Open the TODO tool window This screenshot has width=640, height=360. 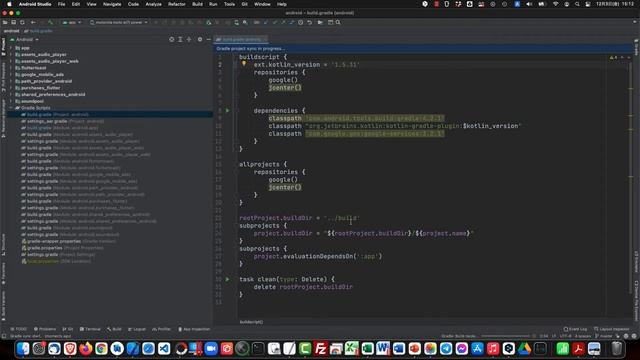(x=18, y=329)
